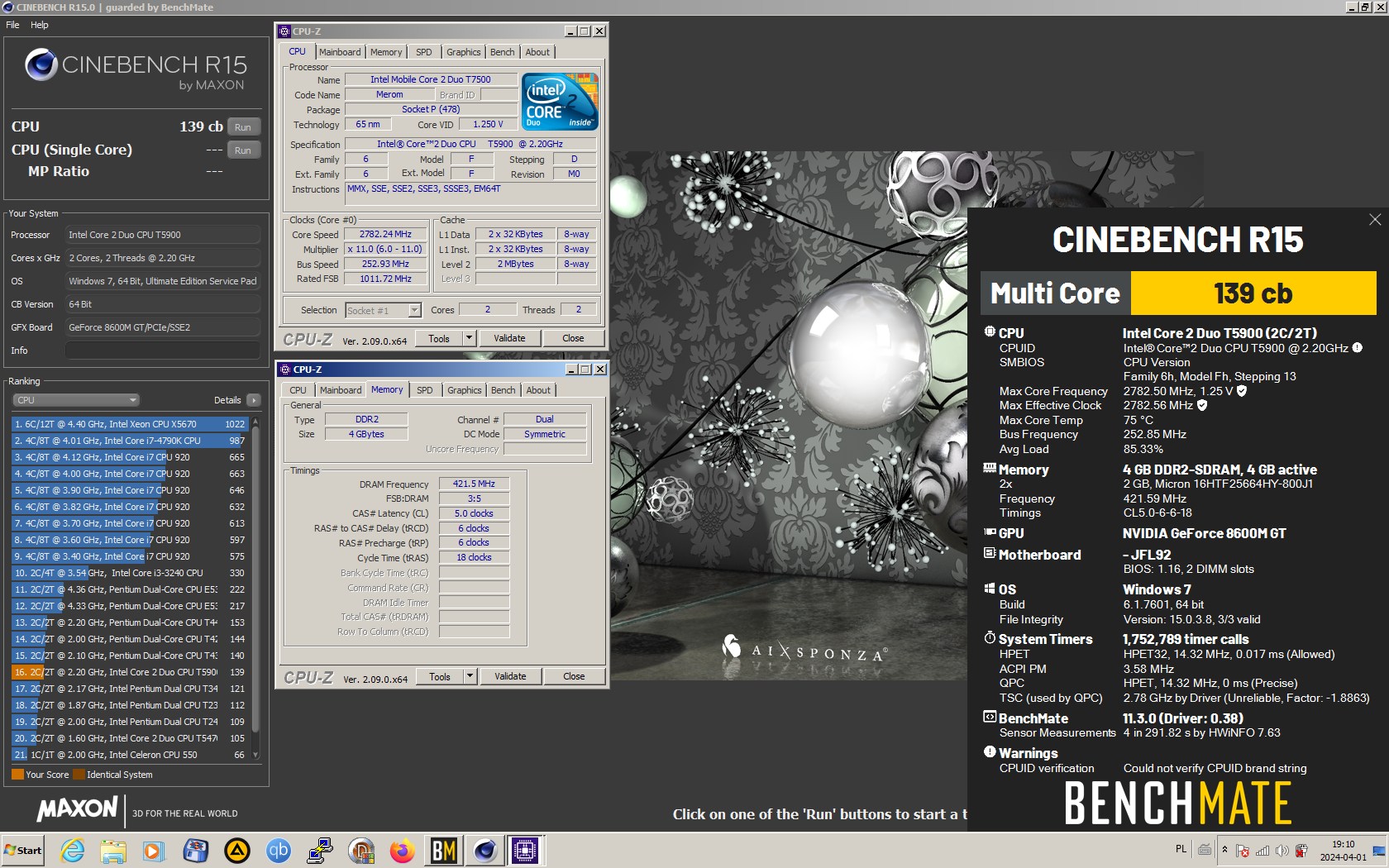Open the Ranking CPU dropdown

tap(75, 400)
